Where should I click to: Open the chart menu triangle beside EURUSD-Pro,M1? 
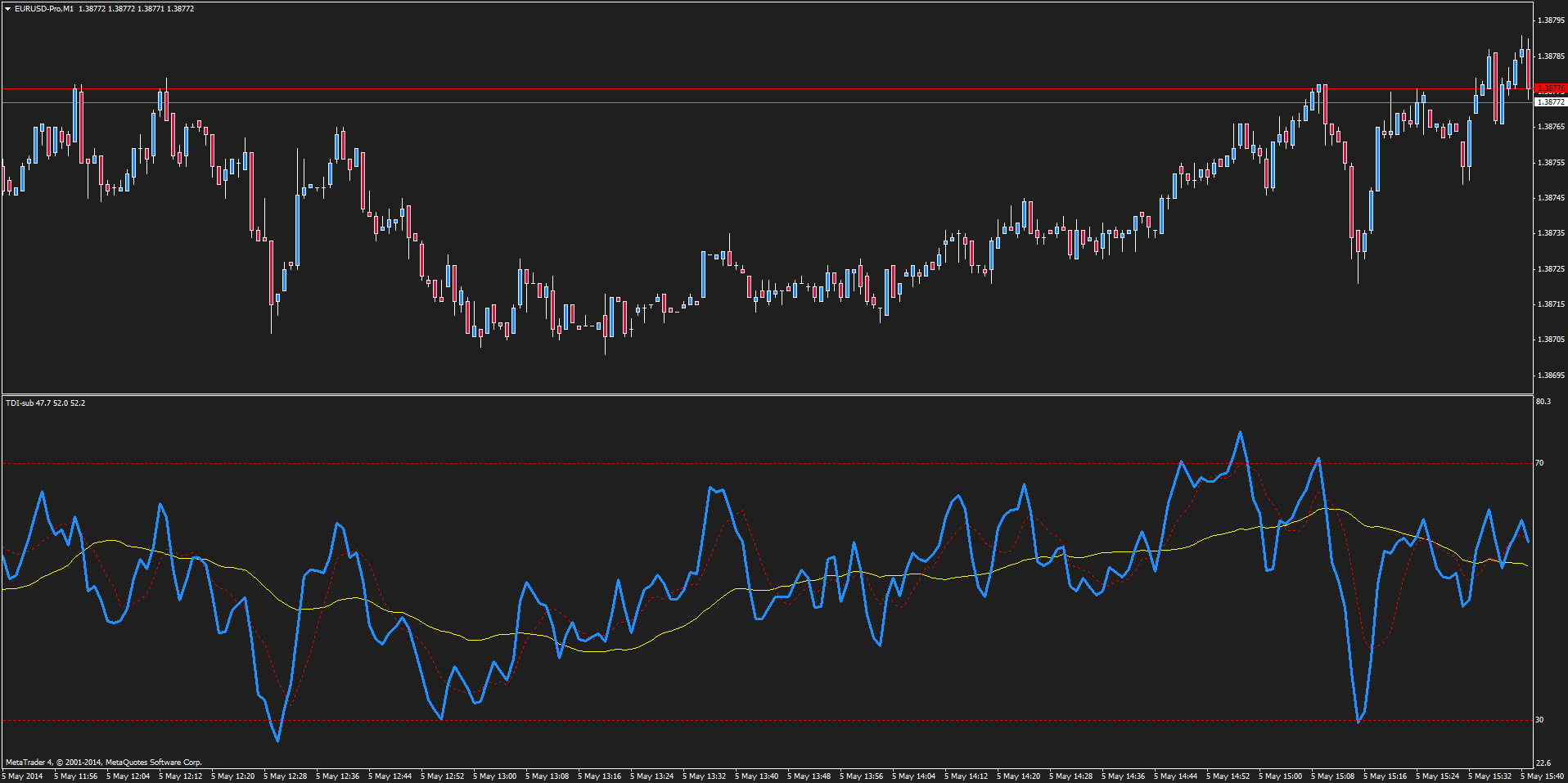[x=7, y=9]
